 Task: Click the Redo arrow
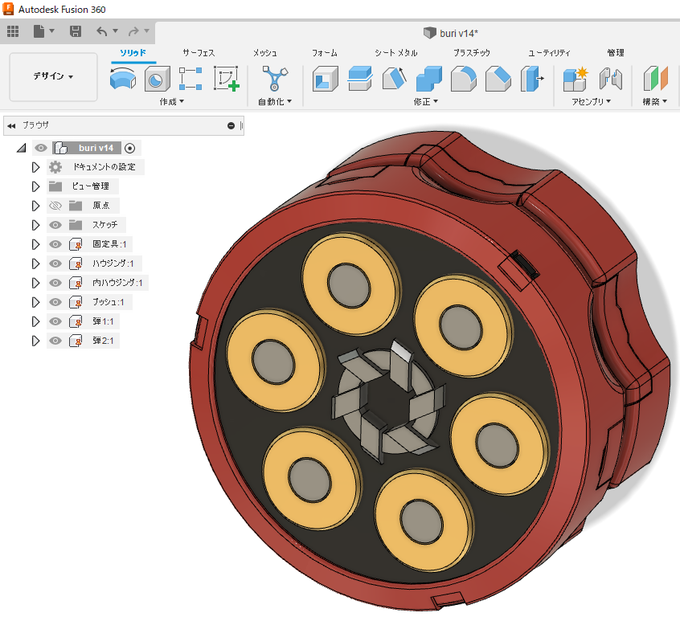(x=134, y=31)
